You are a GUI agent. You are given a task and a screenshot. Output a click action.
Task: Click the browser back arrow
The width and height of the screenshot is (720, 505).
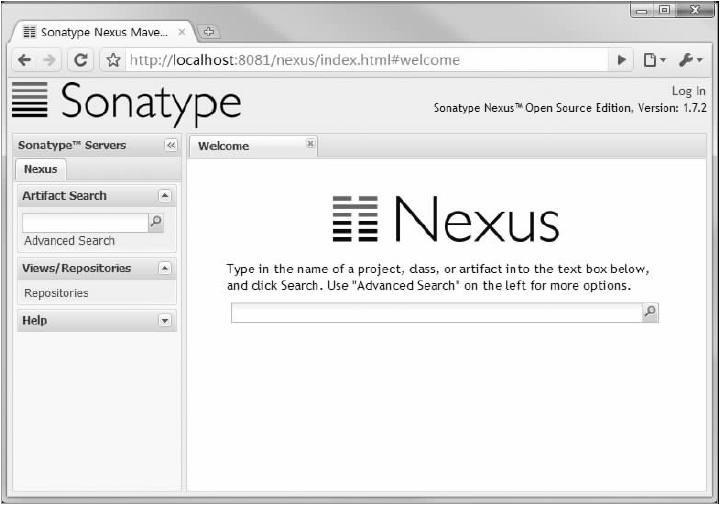tap(24, 60)
